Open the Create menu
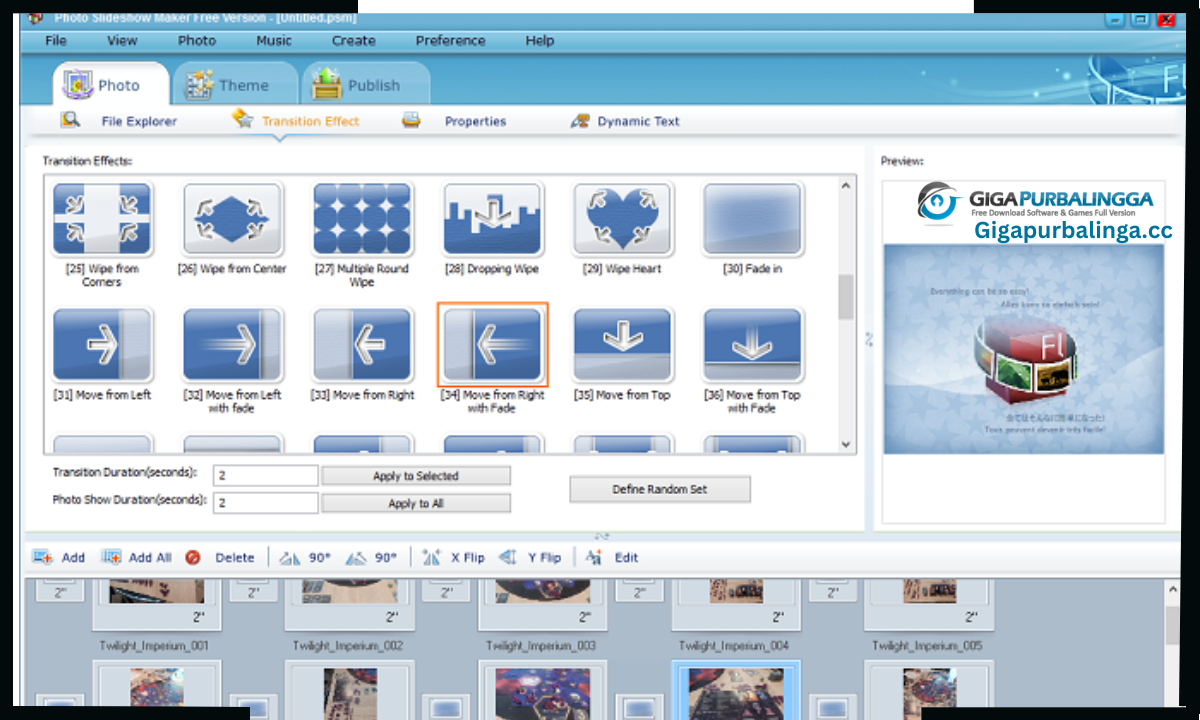 coord(354,40)
